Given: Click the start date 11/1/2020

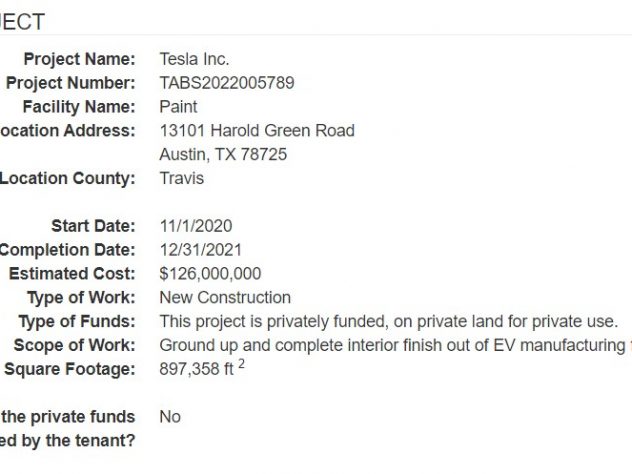Looking at the screenshot, I should [x=196, y=226].
